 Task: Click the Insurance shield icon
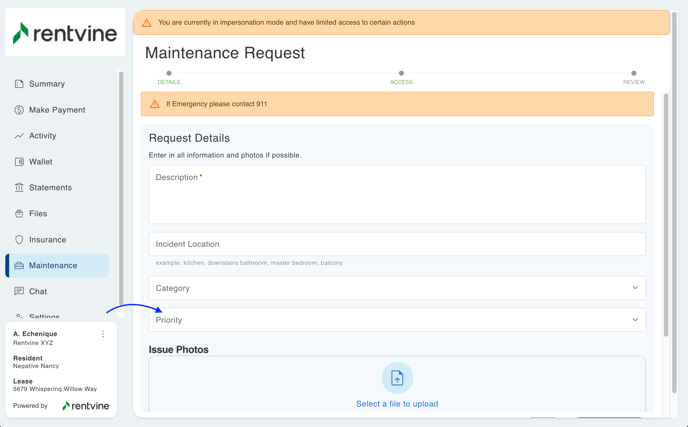coord(19,240)
